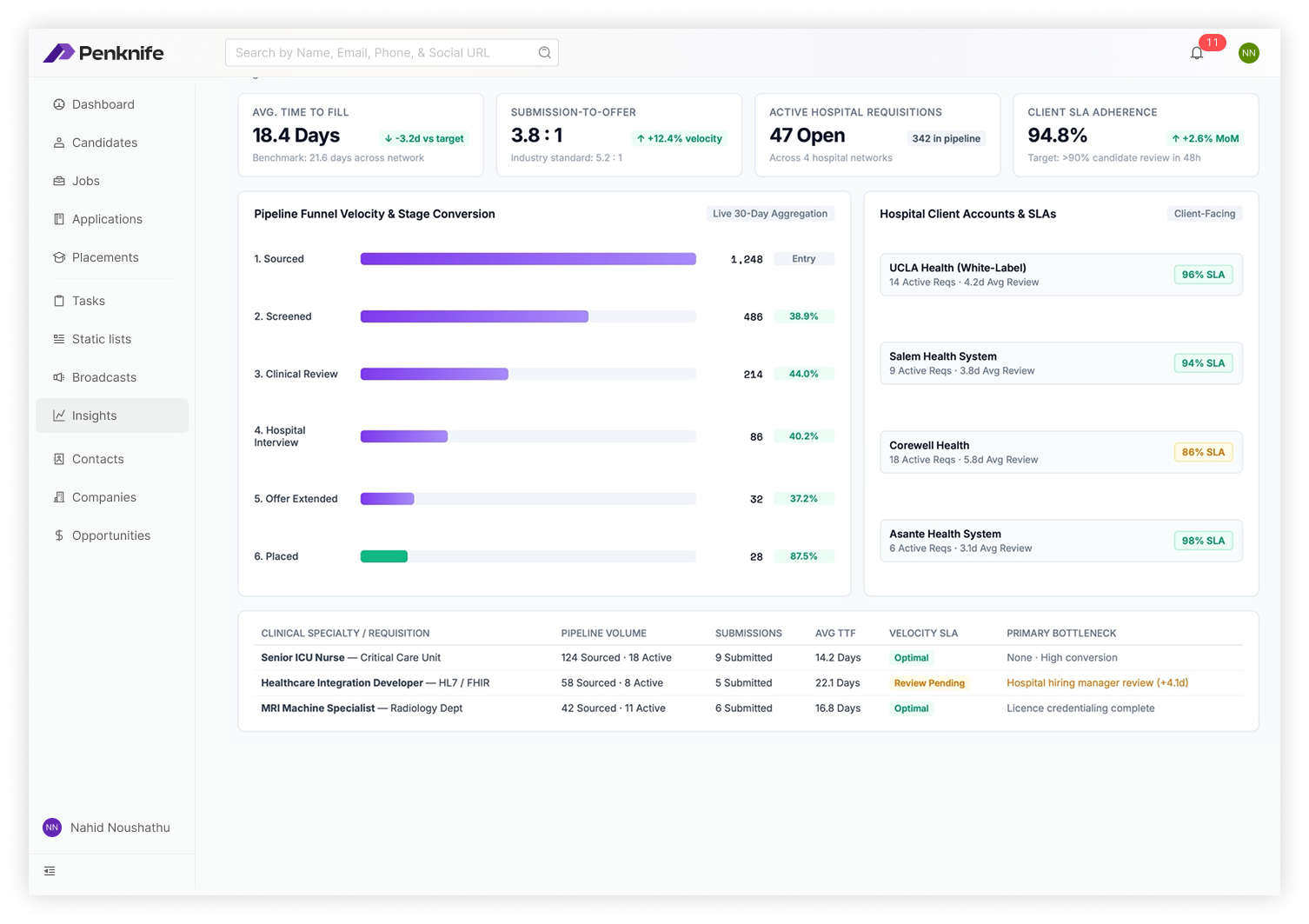This screenshot has height=924, width=1309.
Task: Open Placements from sidebar
Action: 112,257
